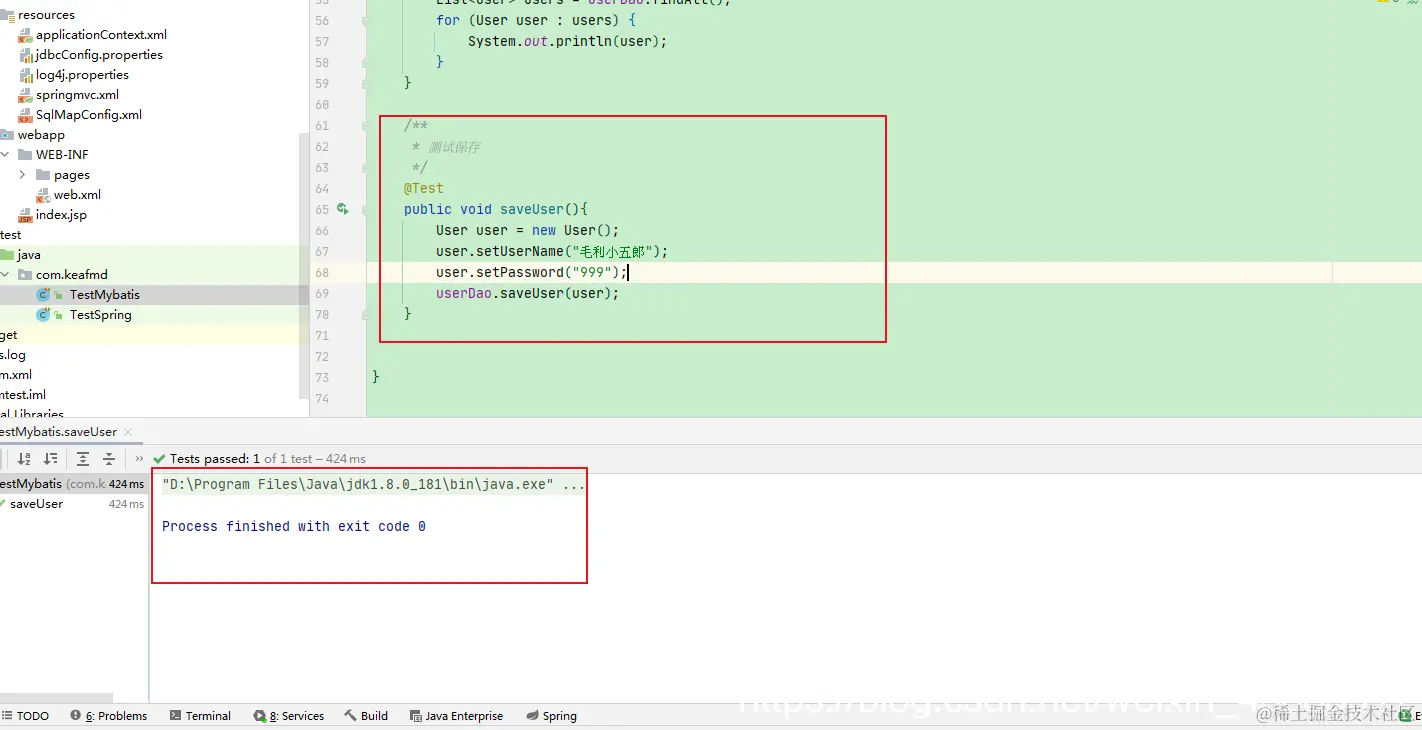Image resolution: width=1422 pixels, height=730 pixels.
Task: Open the Terminal tool window
Action: click(x=200, y=716)
